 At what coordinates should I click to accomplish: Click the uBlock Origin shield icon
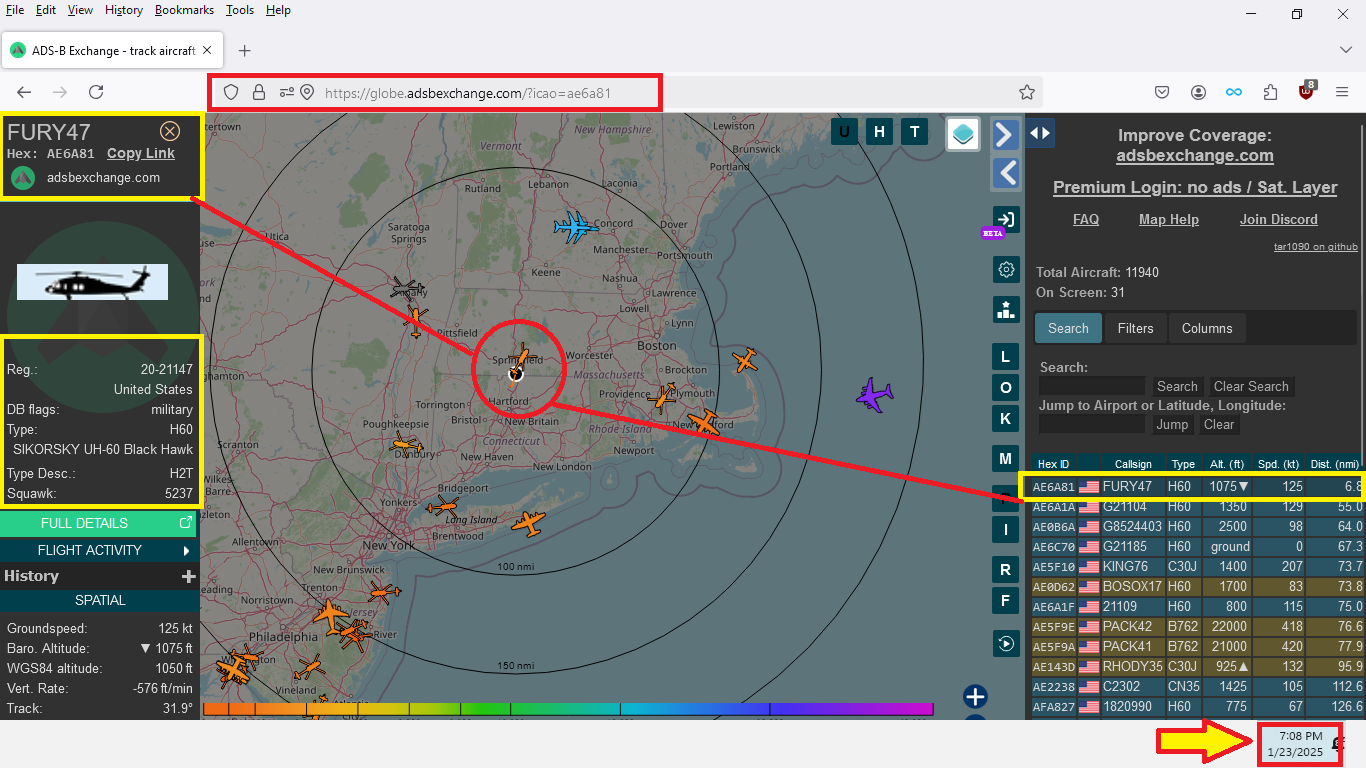click(1306, 91)
